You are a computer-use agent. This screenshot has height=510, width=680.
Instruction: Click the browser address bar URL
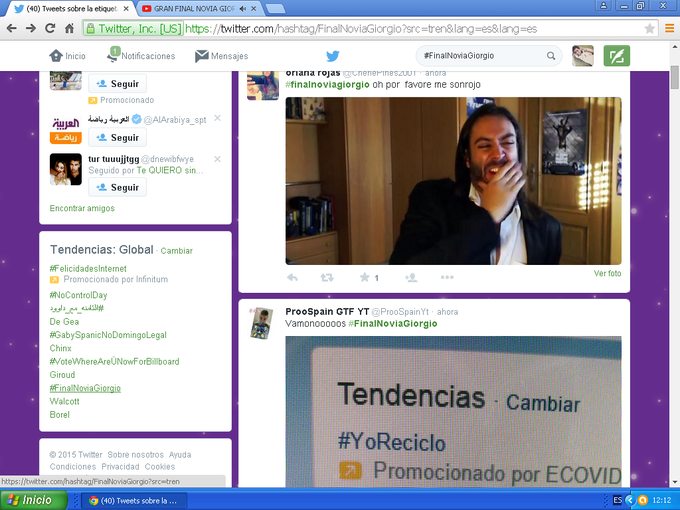click(361, 29)
